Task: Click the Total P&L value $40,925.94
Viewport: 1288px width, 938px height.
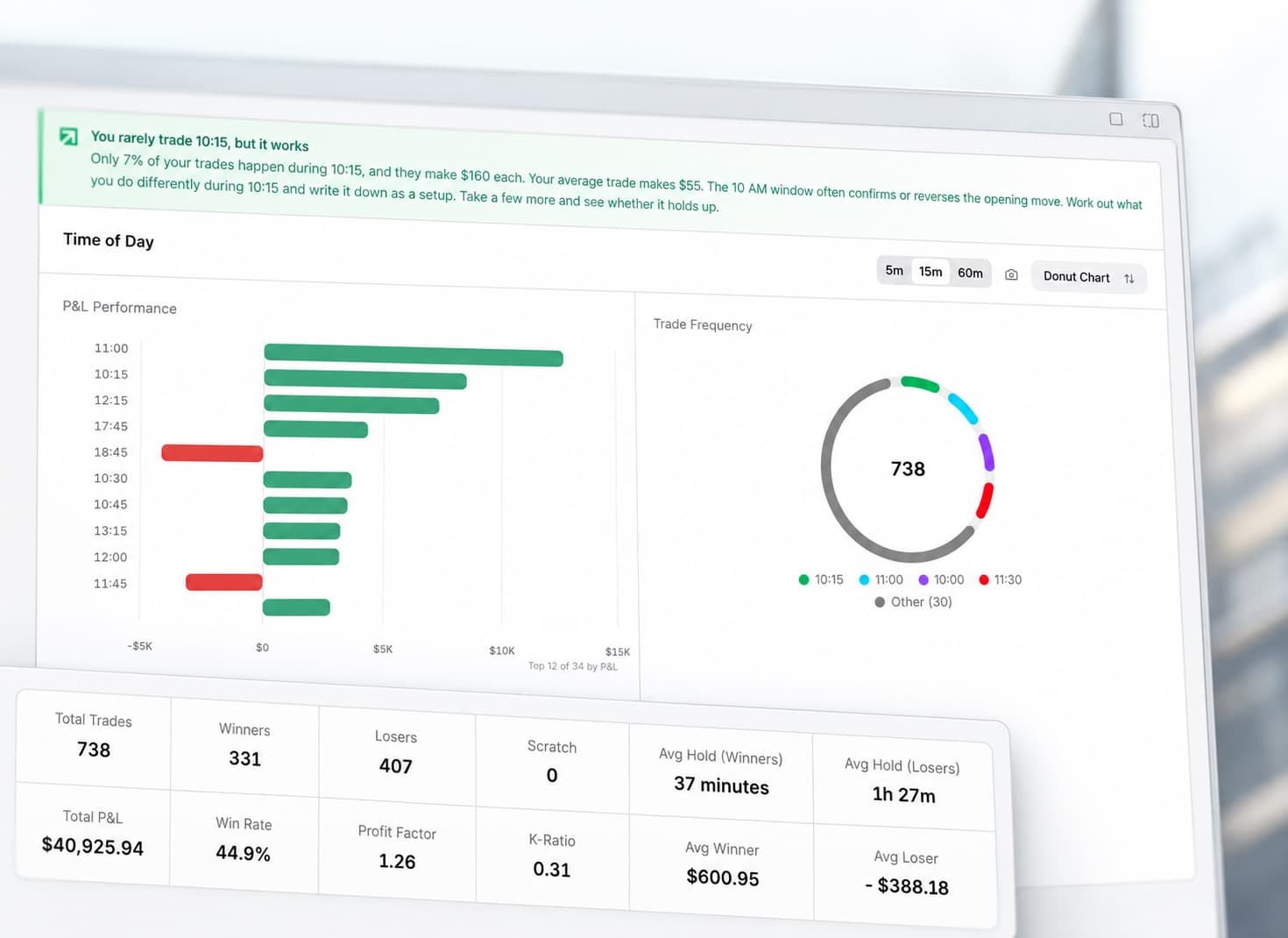Action: pos(93,846)
